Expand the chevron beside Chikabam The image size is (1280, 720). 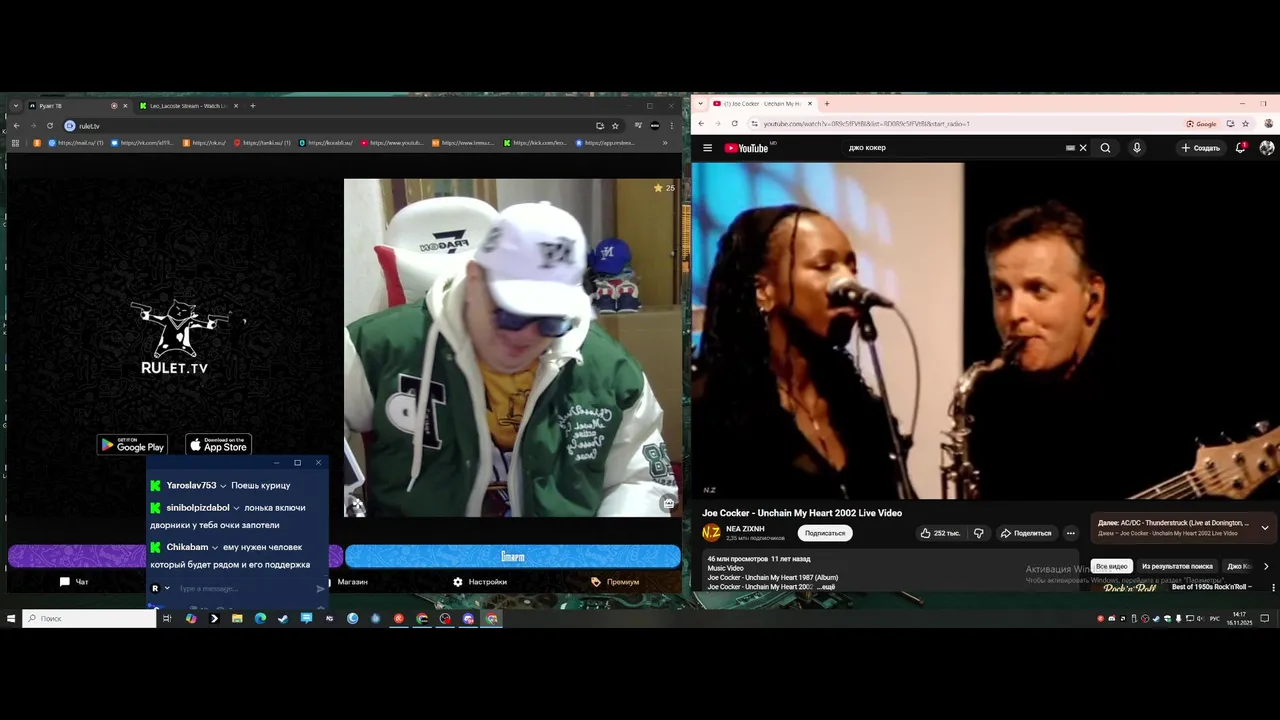(215, 548)
